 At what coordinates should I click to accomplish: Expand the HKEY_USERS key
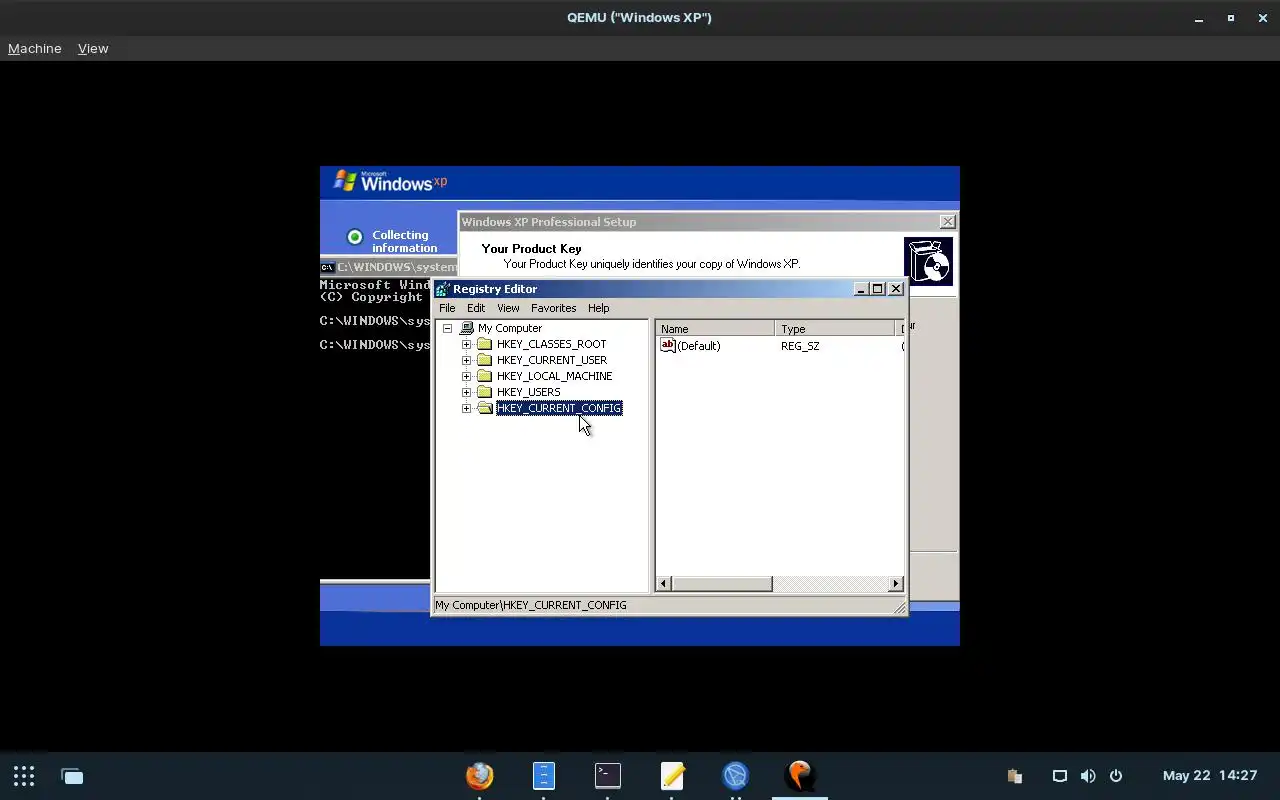click(x=466, y=392)
